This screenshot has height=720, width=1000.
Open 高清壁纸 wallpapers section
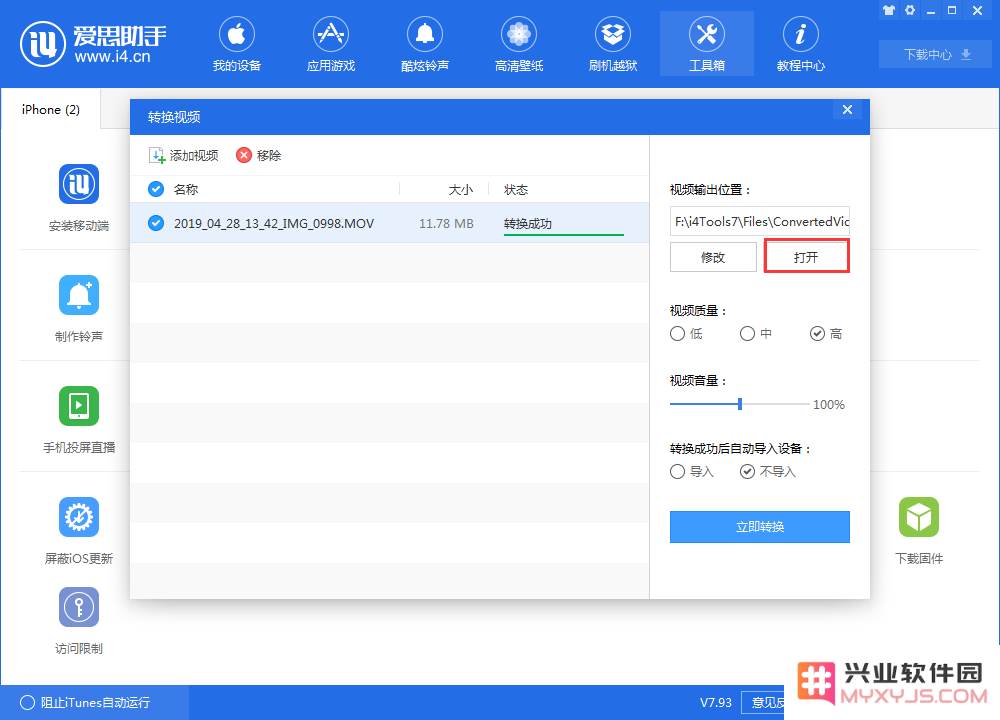518,44
